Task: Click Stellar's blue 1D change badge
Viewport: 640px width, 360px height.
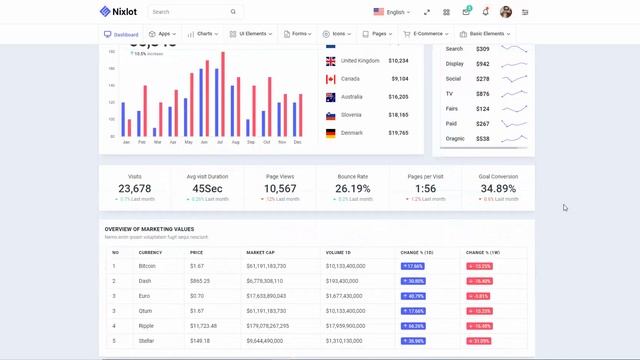Action: 413,341
